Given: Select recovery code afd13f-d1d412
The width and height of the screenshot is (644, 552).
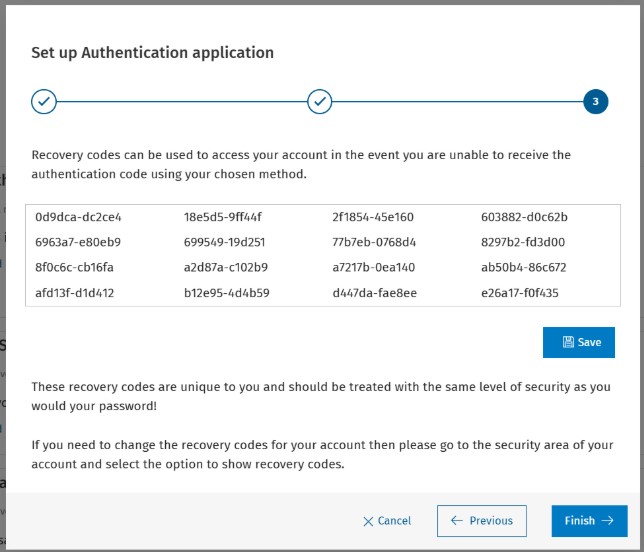Looking at the screenshot, I should click(x=74, y=293).
